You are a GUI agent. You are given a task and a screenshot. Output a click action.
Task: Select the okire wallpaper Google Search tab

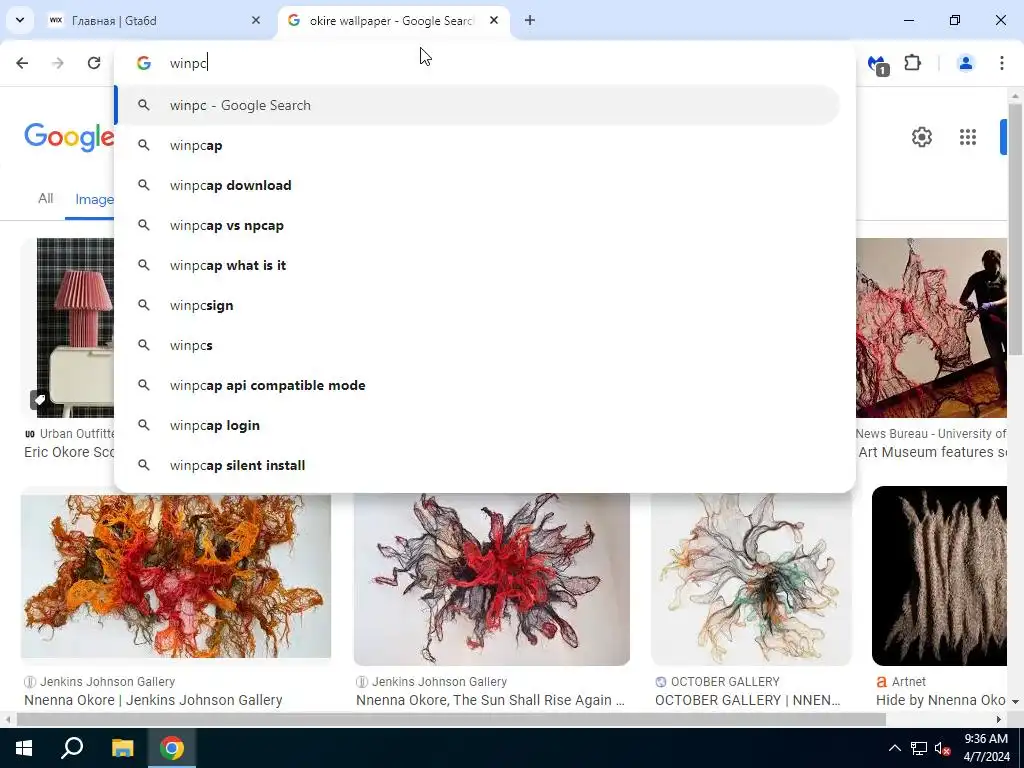[391, 21]
